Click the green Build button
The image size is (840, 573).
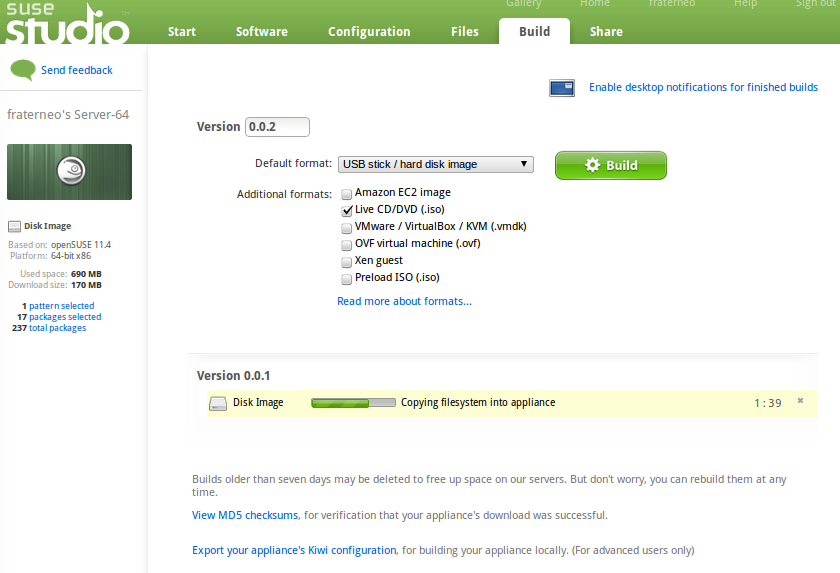point(611,165)
